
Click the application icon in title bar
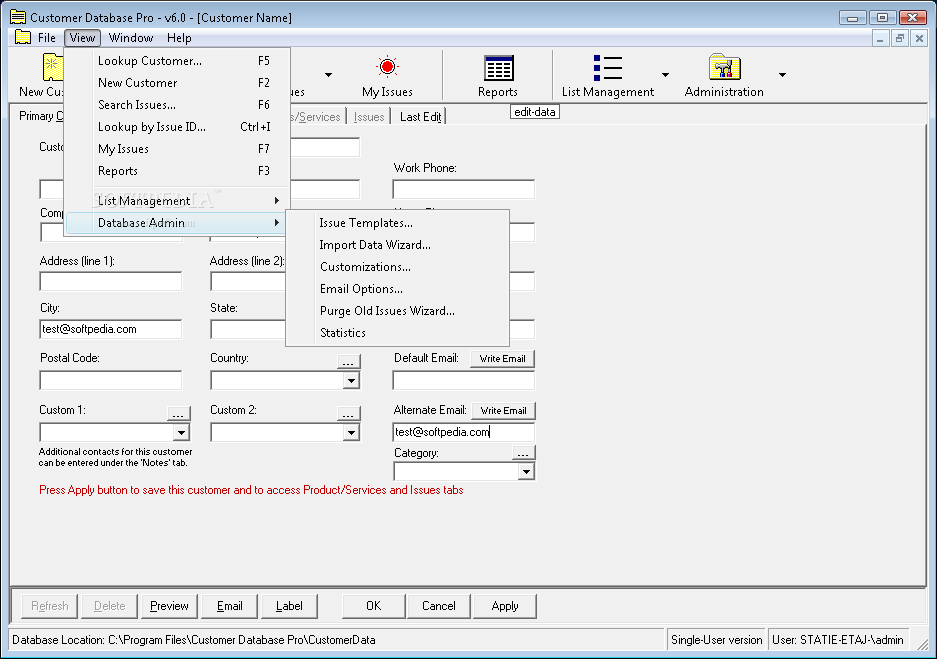(x=18, y=17)
